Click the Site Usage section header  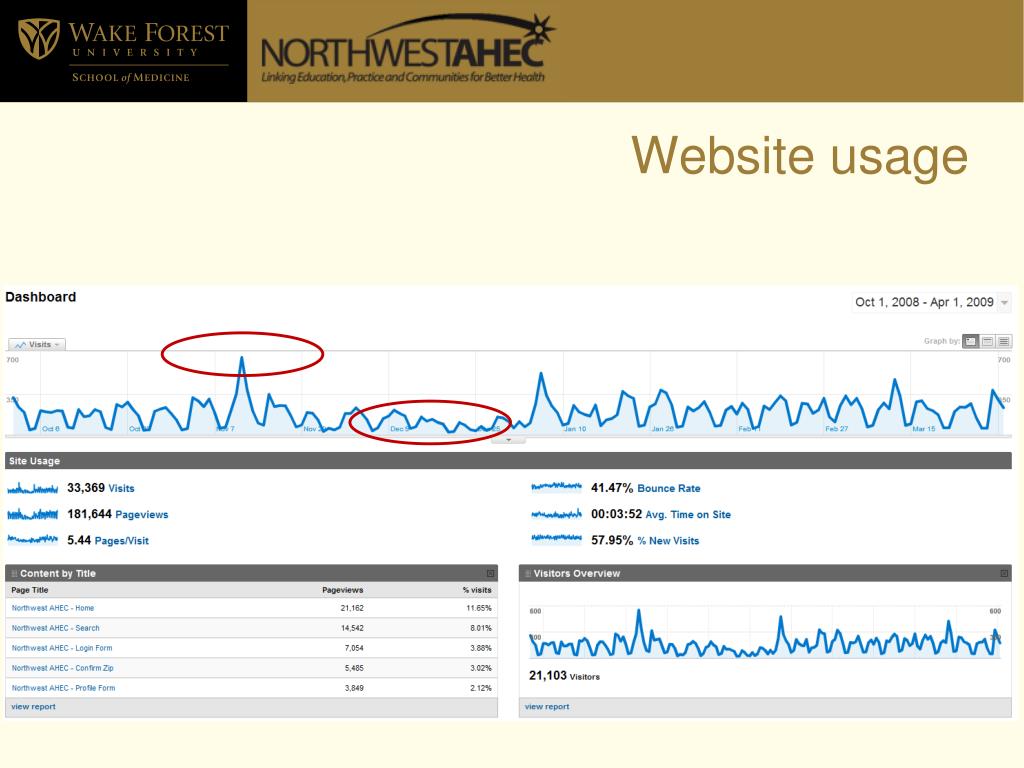pyautogui.click(x=508, y=460)
